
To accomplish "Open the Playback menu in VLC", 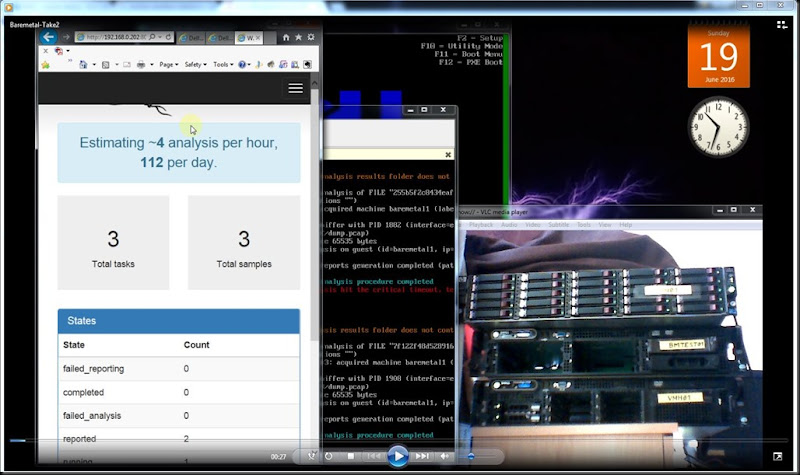I will pyautogui.click(x=482, y=225).
